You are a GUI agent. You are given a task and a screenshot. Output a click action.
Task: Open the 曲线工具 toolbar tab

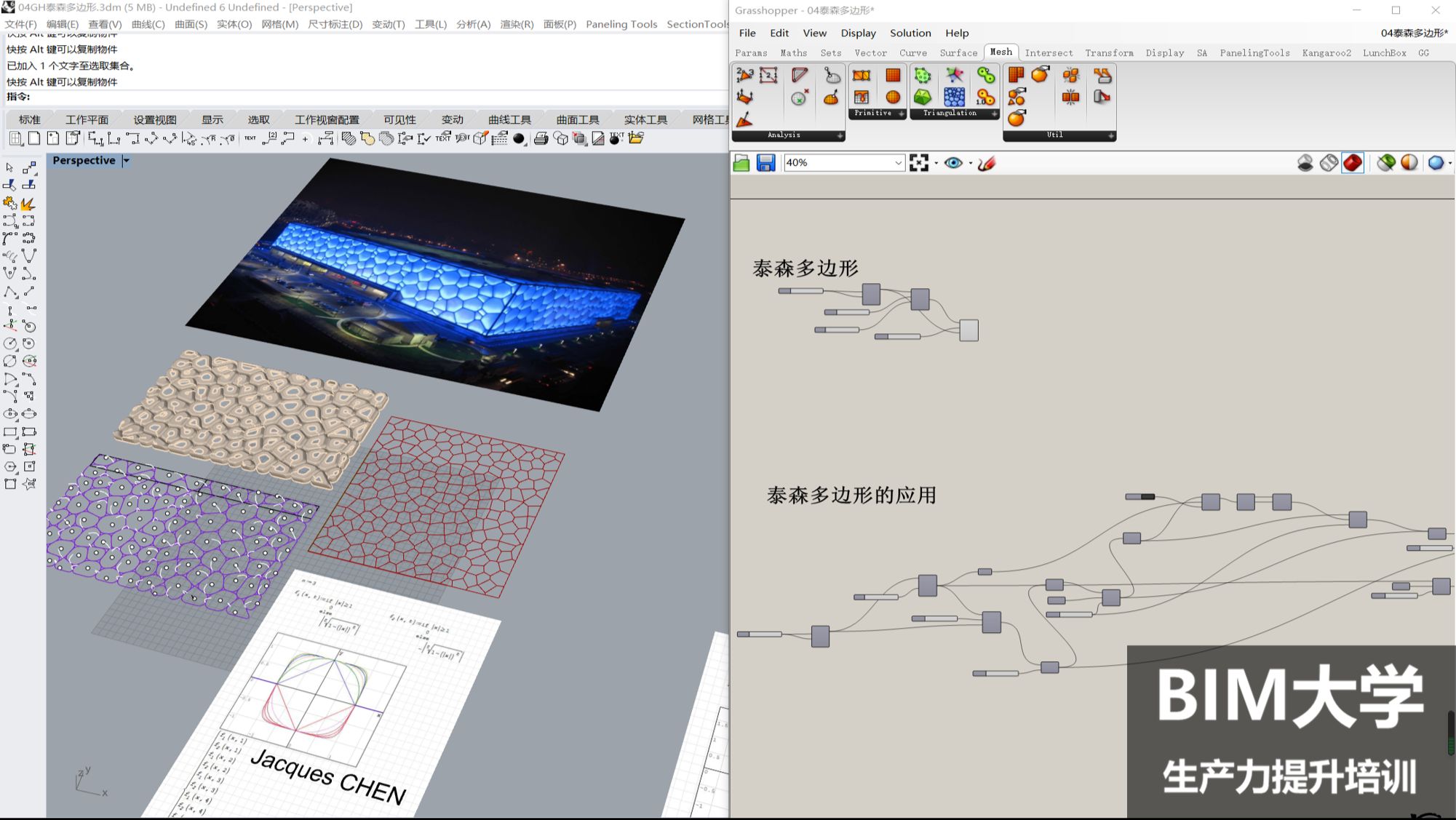[509, 119]
